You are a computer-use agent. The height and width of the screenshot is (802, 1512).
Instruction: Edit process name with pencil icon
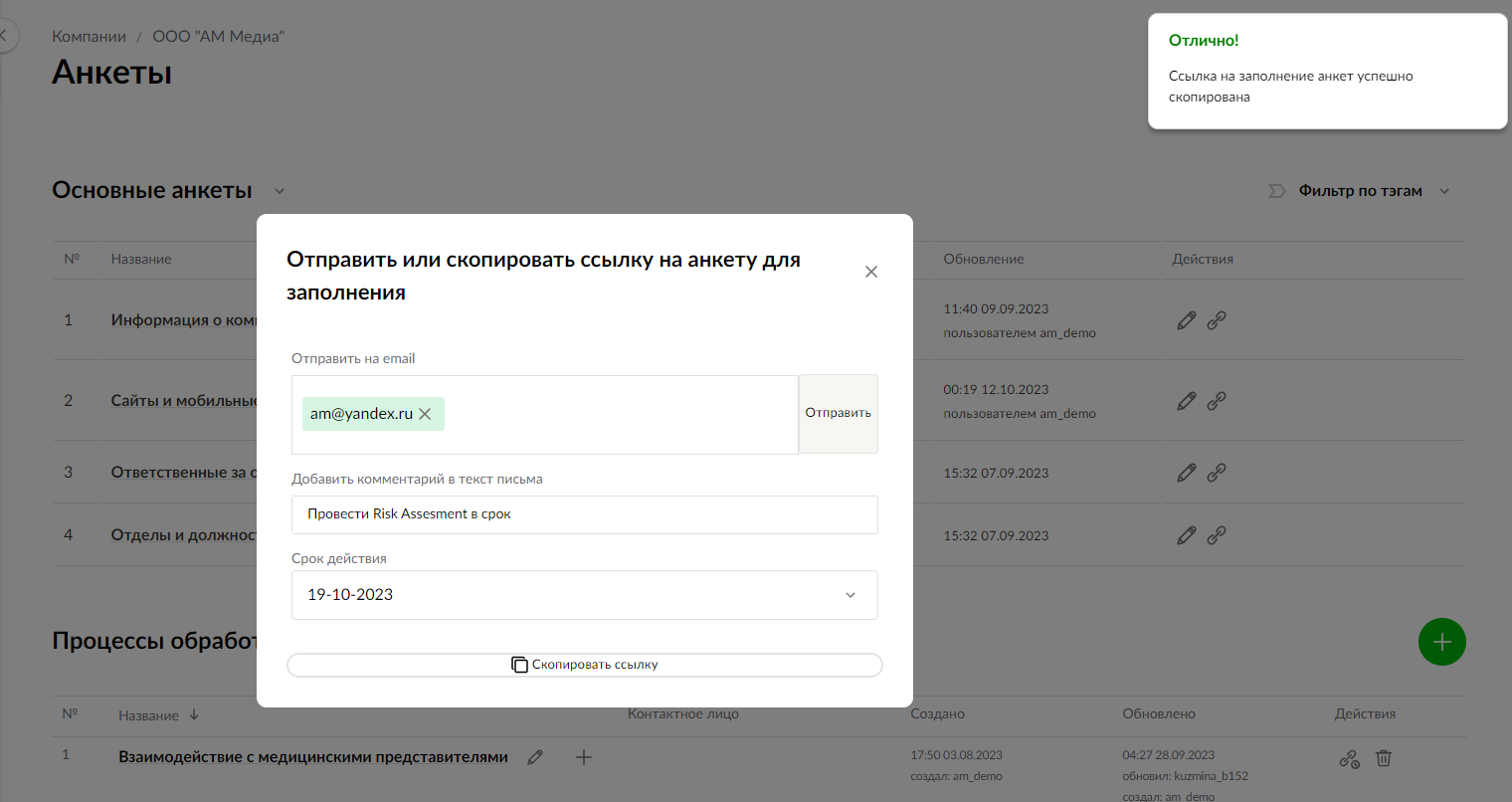tap(535, 757)
